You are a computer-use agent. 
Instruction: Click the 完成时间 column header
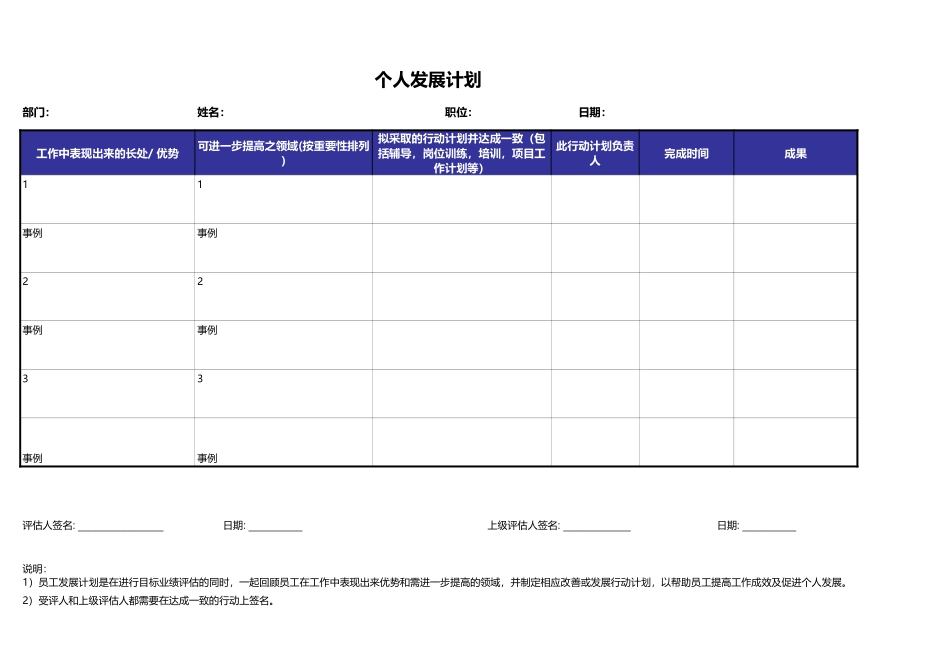click(686, 153)
